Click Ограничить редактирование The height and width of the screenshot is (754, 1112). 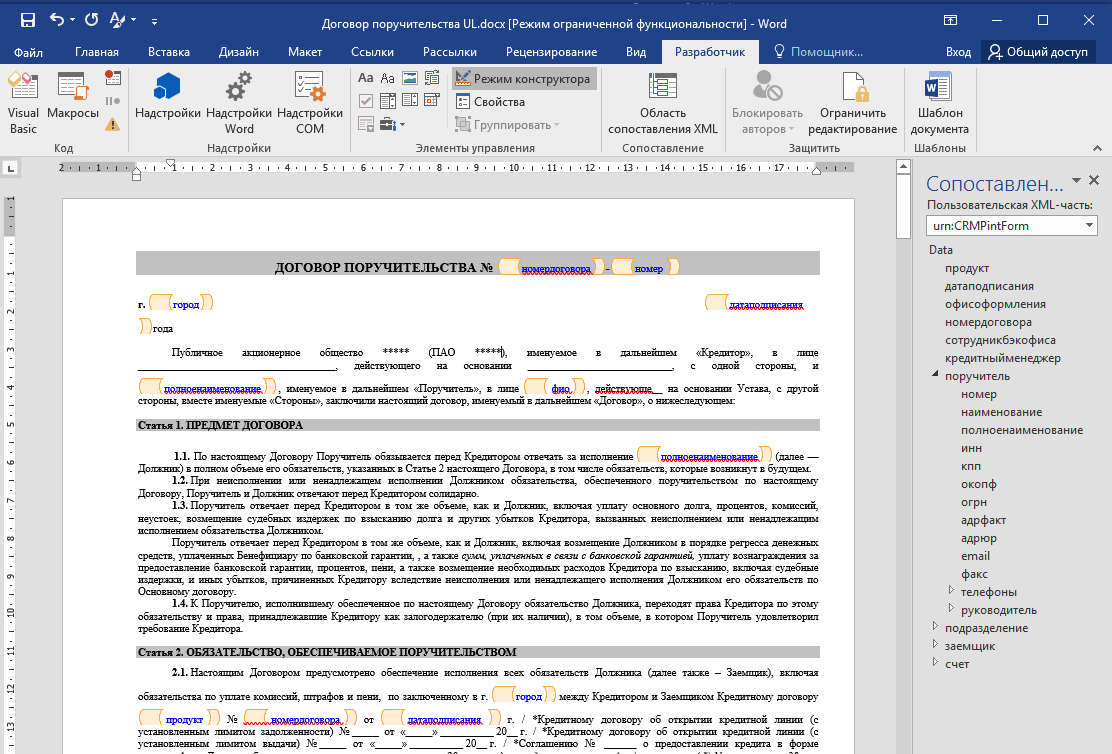pos(852,104)
